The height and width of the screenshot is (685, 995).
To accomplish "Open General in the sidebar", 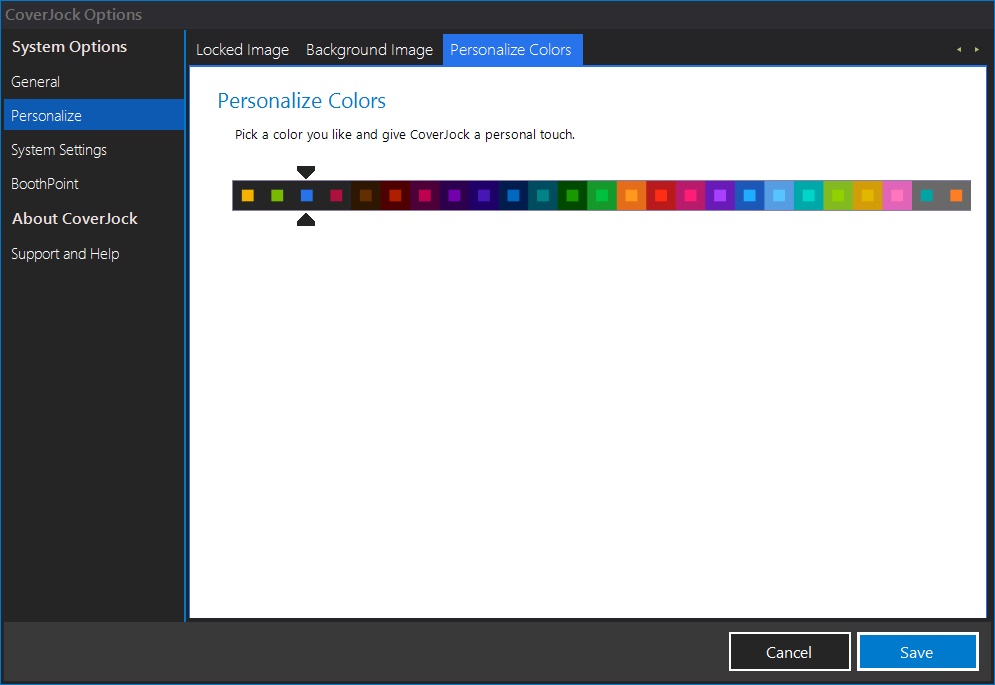I will pos(94,82).
